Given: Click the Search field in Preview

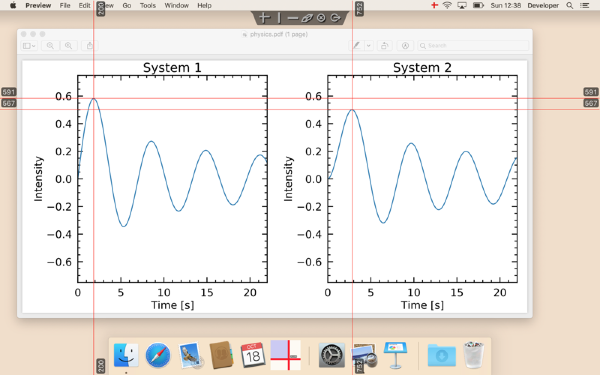Looking at the screenshot, I should (473, 46).
